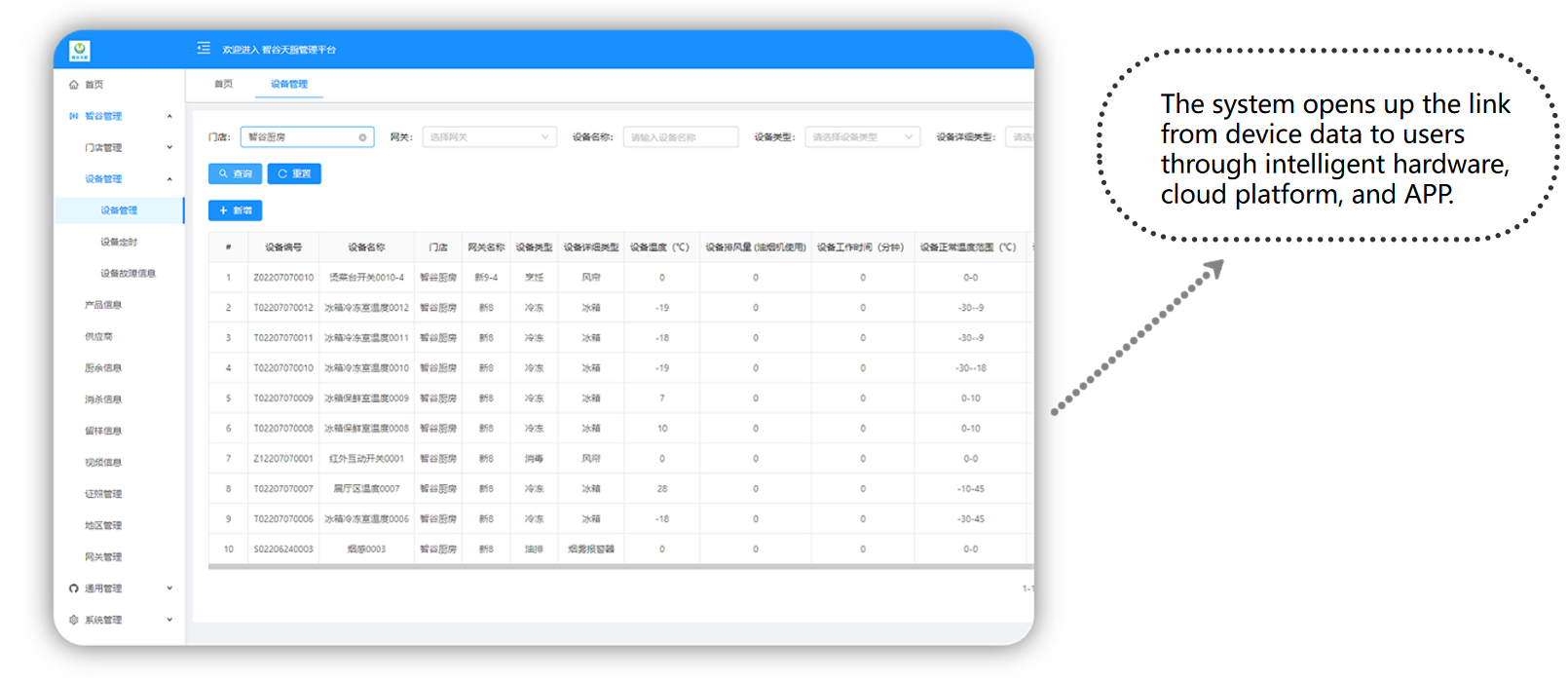The height and width of the screenshot is (682, 1568).
Task: Open the 设备类型 device type dropdown
Action: tap(862, 137)
